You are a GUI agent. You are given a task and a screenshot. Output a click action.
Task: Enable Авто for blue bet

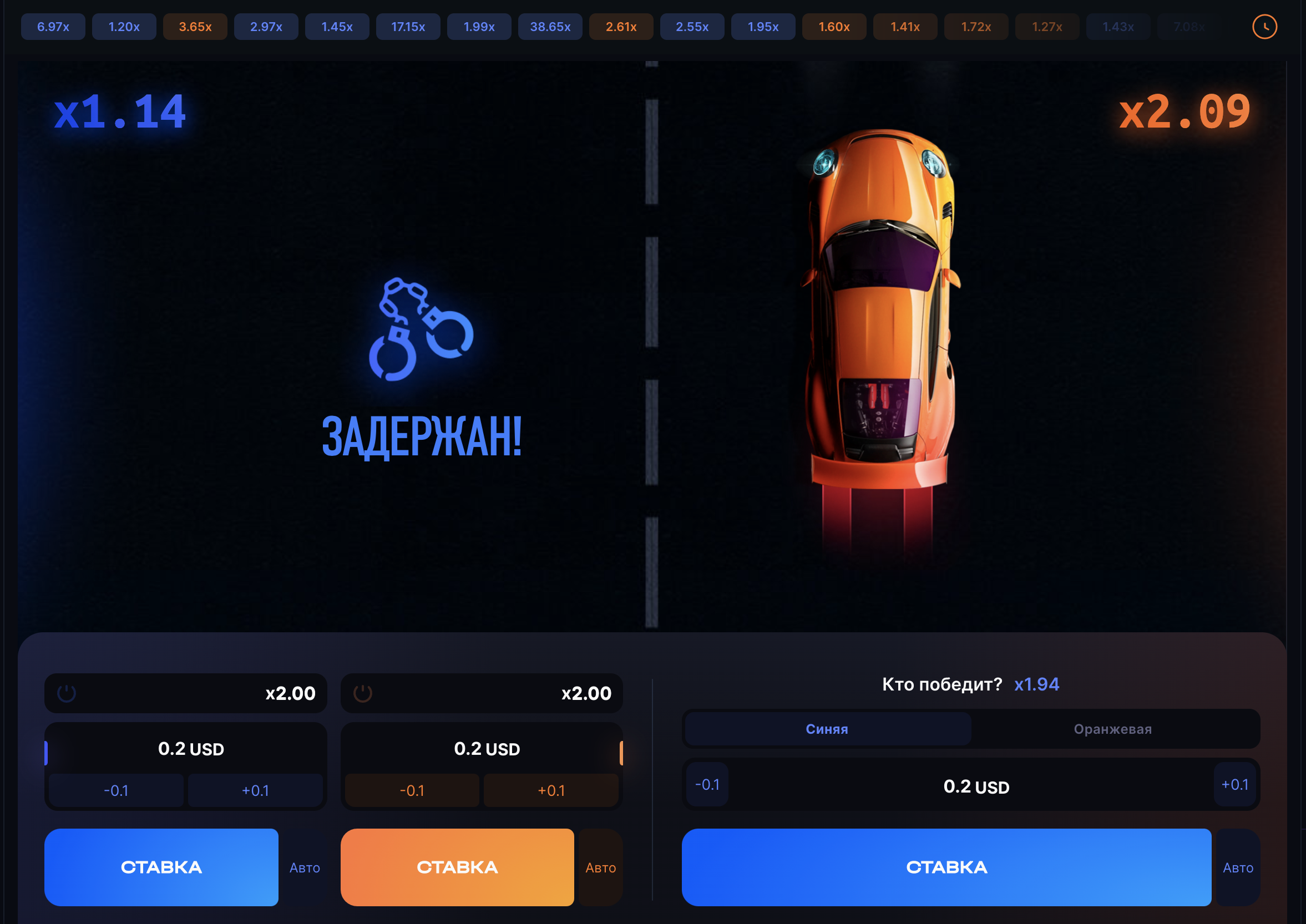305,867
